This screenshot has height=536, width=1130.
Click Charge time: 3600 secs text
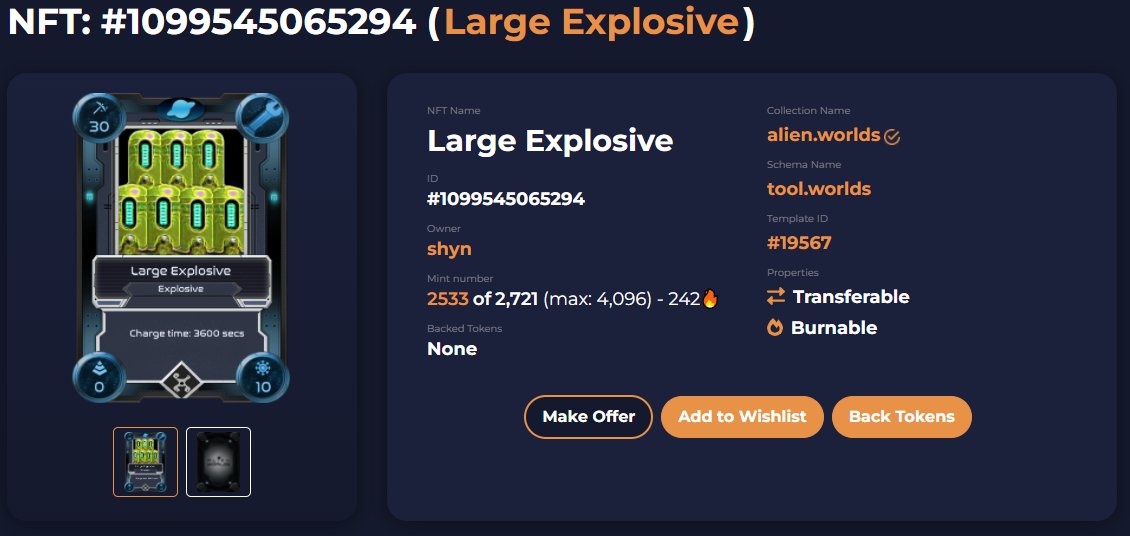(x=187, y=334)
